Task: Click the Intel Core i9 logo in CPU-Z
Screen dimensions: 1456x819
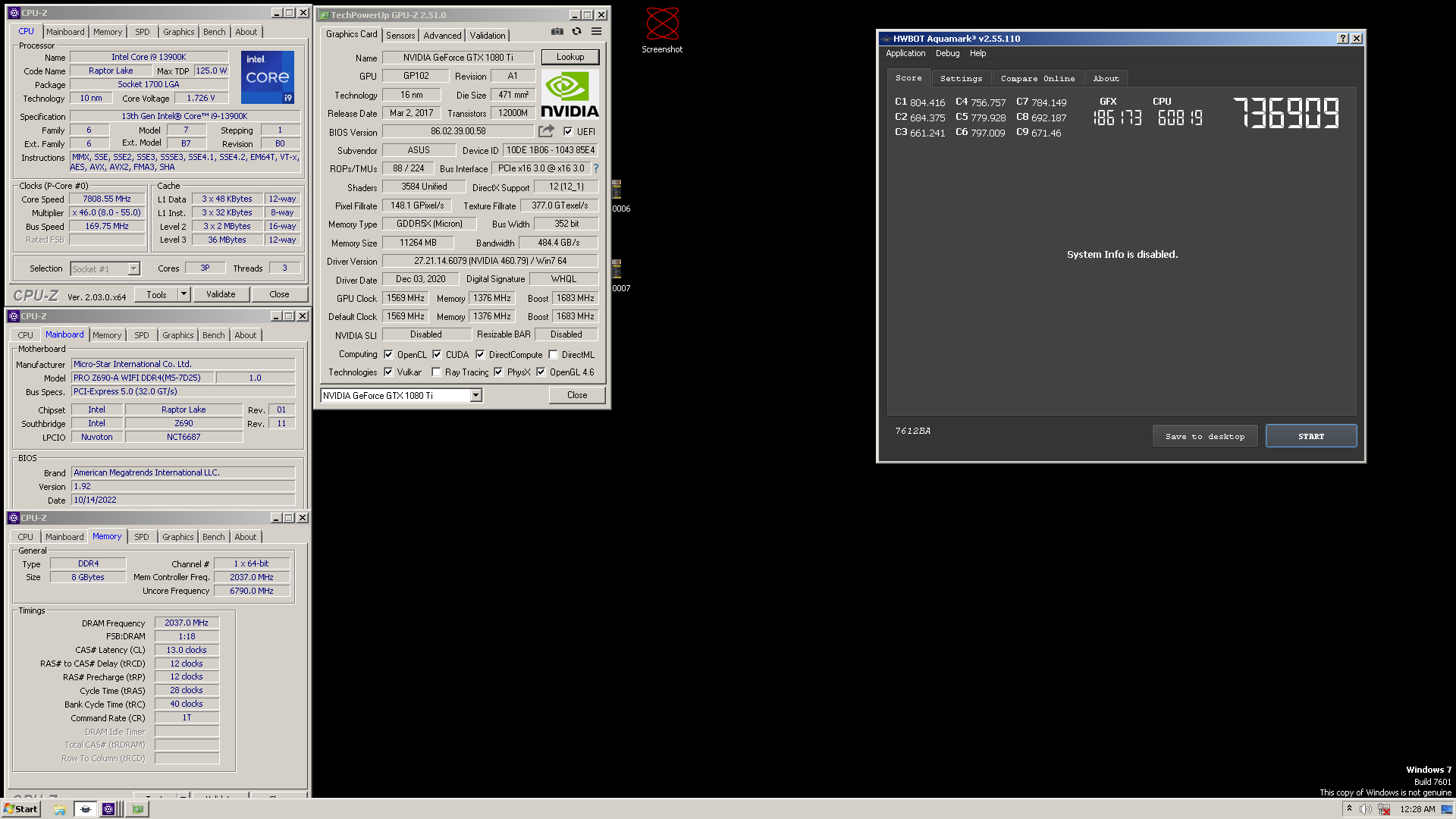Action: [268, 77]
